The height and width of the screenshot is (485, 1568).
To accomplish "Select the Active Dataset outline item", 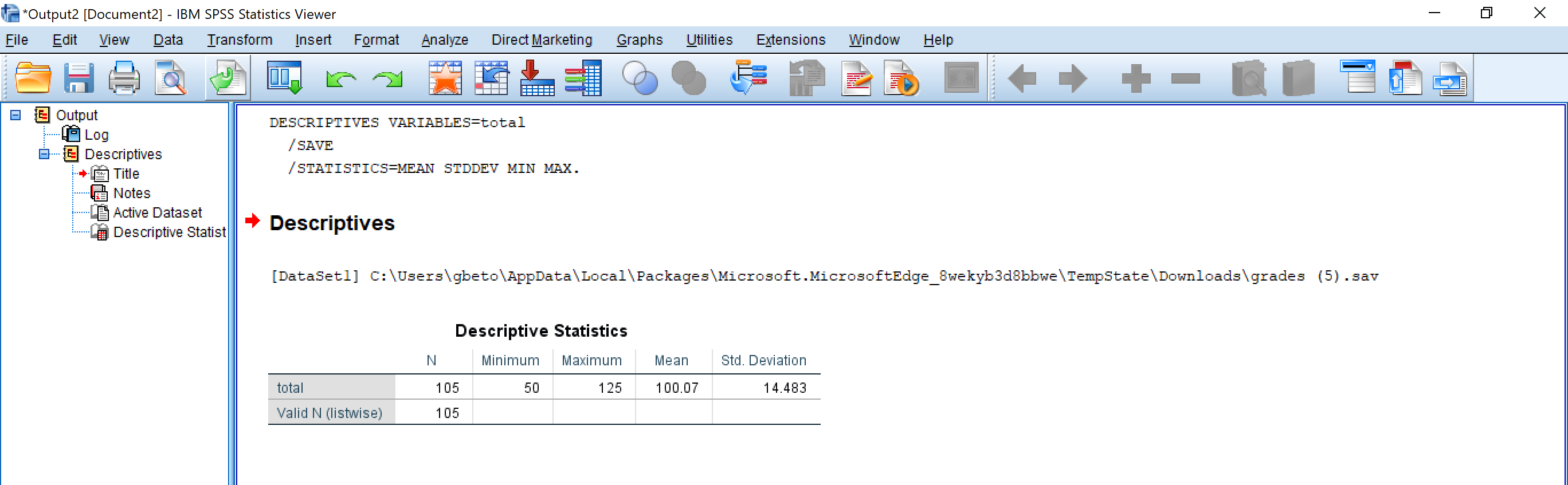I will 157,212.
